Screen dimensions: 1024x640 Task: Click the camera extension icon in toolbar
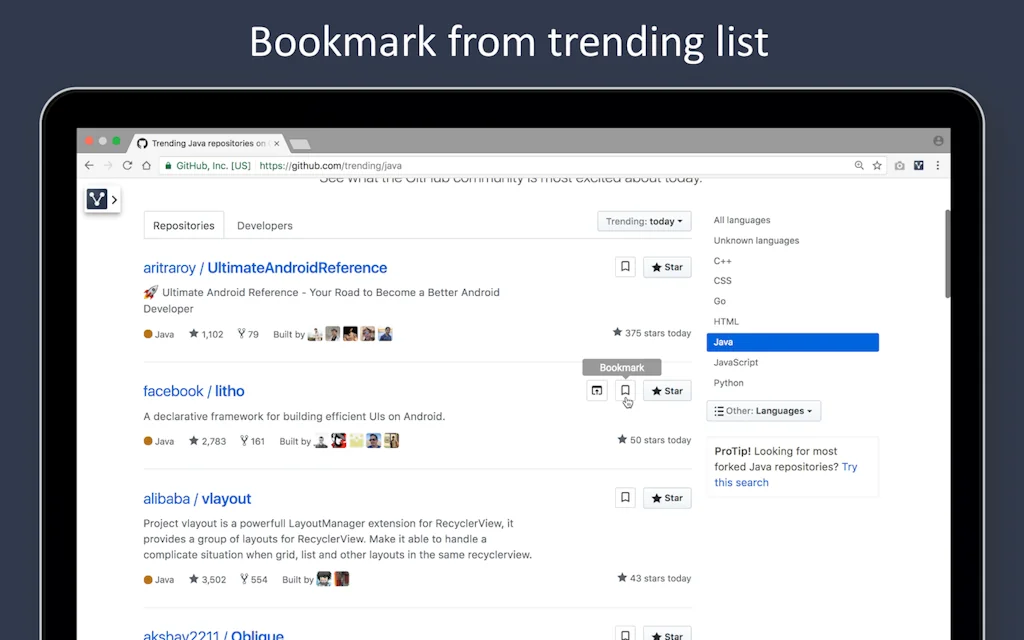click(900, 165)
